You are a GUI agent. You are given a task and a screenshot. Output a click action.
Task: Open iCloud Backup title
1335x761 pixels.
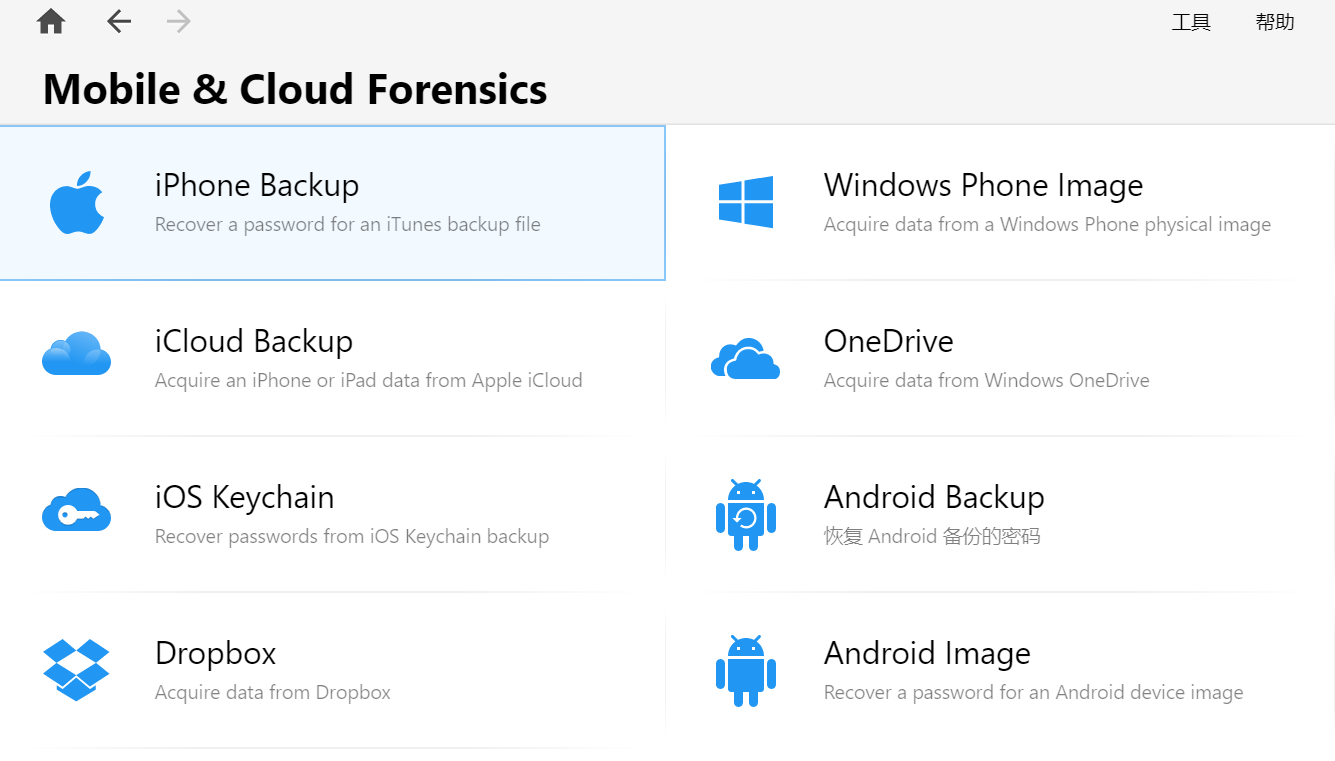coord(254,341)
